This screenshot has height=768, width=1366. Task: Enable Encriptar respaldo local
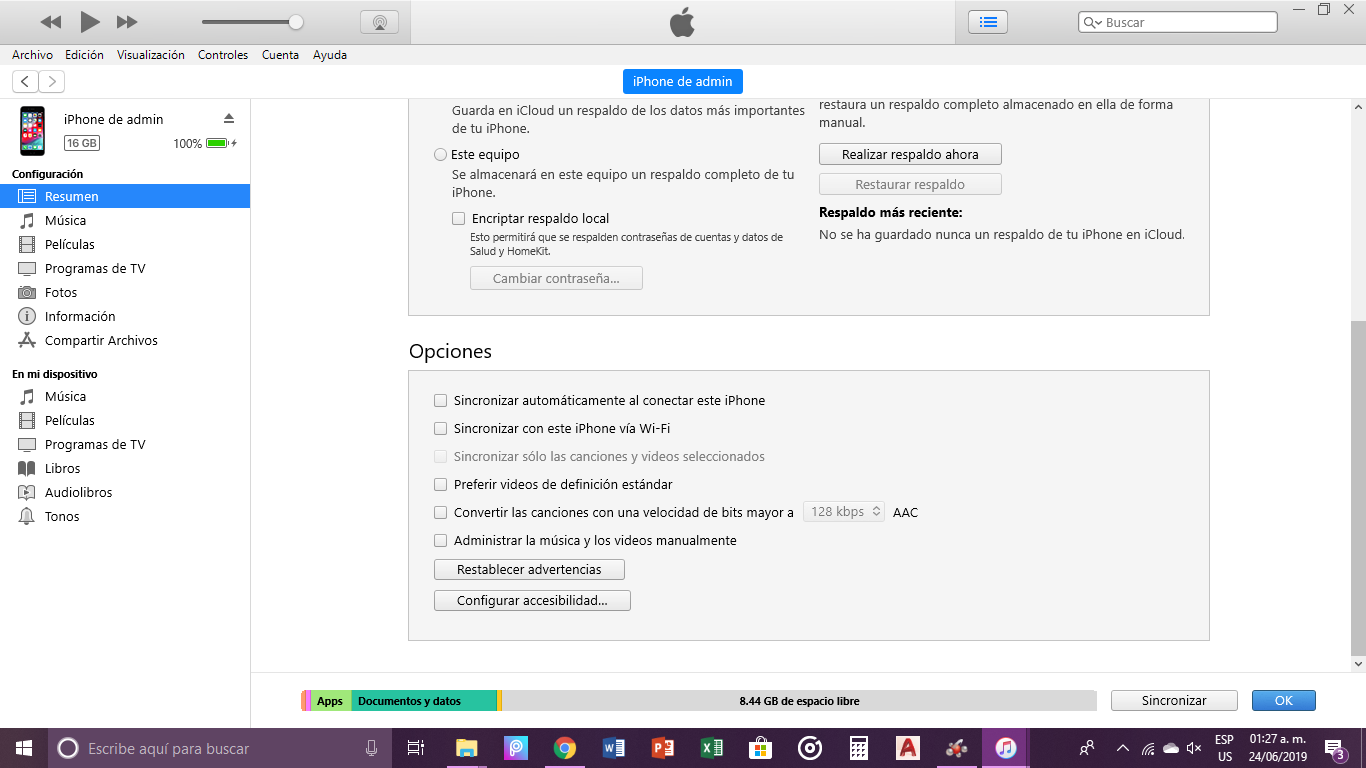tap(459, 218)
